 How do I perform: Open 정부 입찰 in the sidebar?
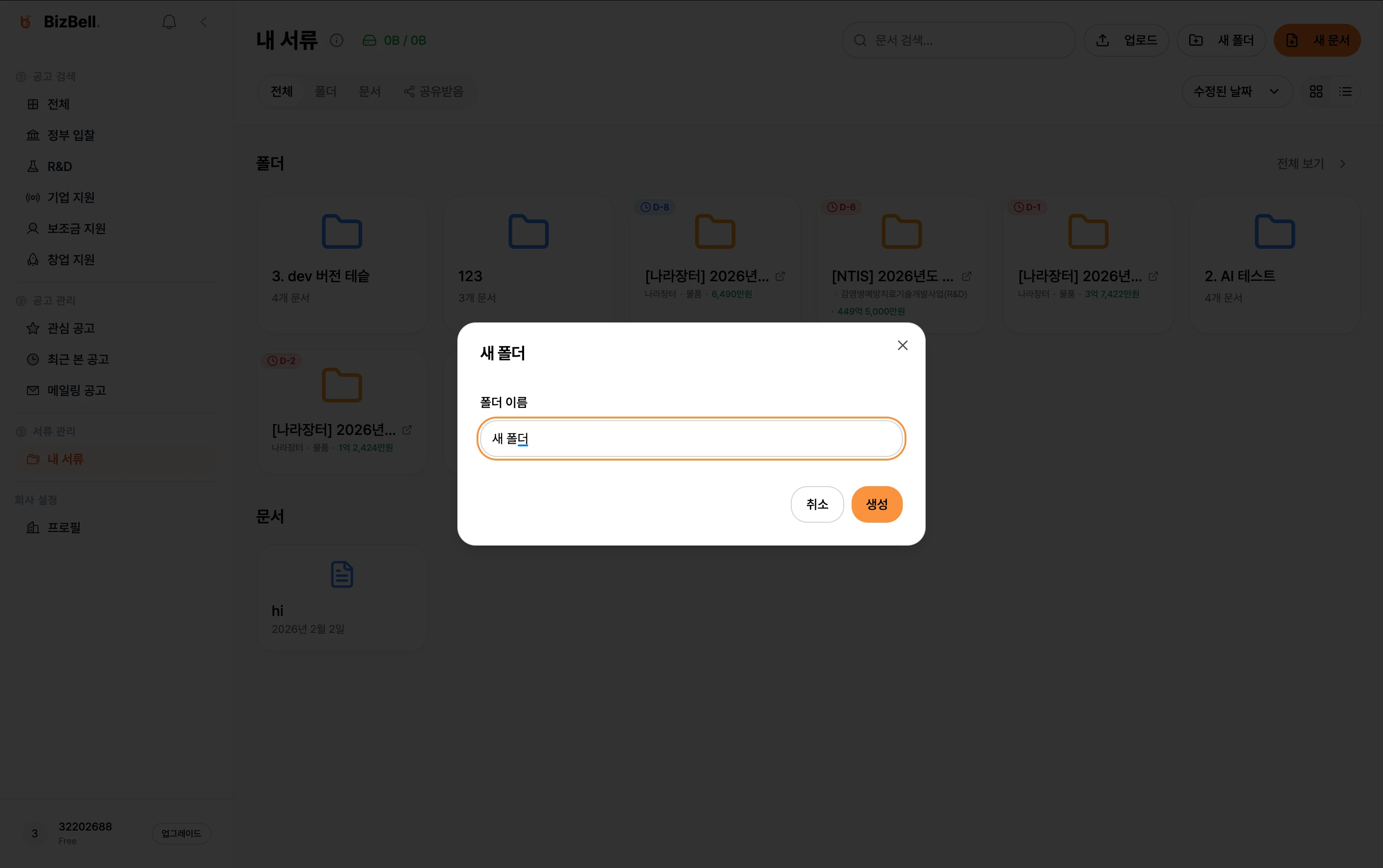[x=70, y=135]
